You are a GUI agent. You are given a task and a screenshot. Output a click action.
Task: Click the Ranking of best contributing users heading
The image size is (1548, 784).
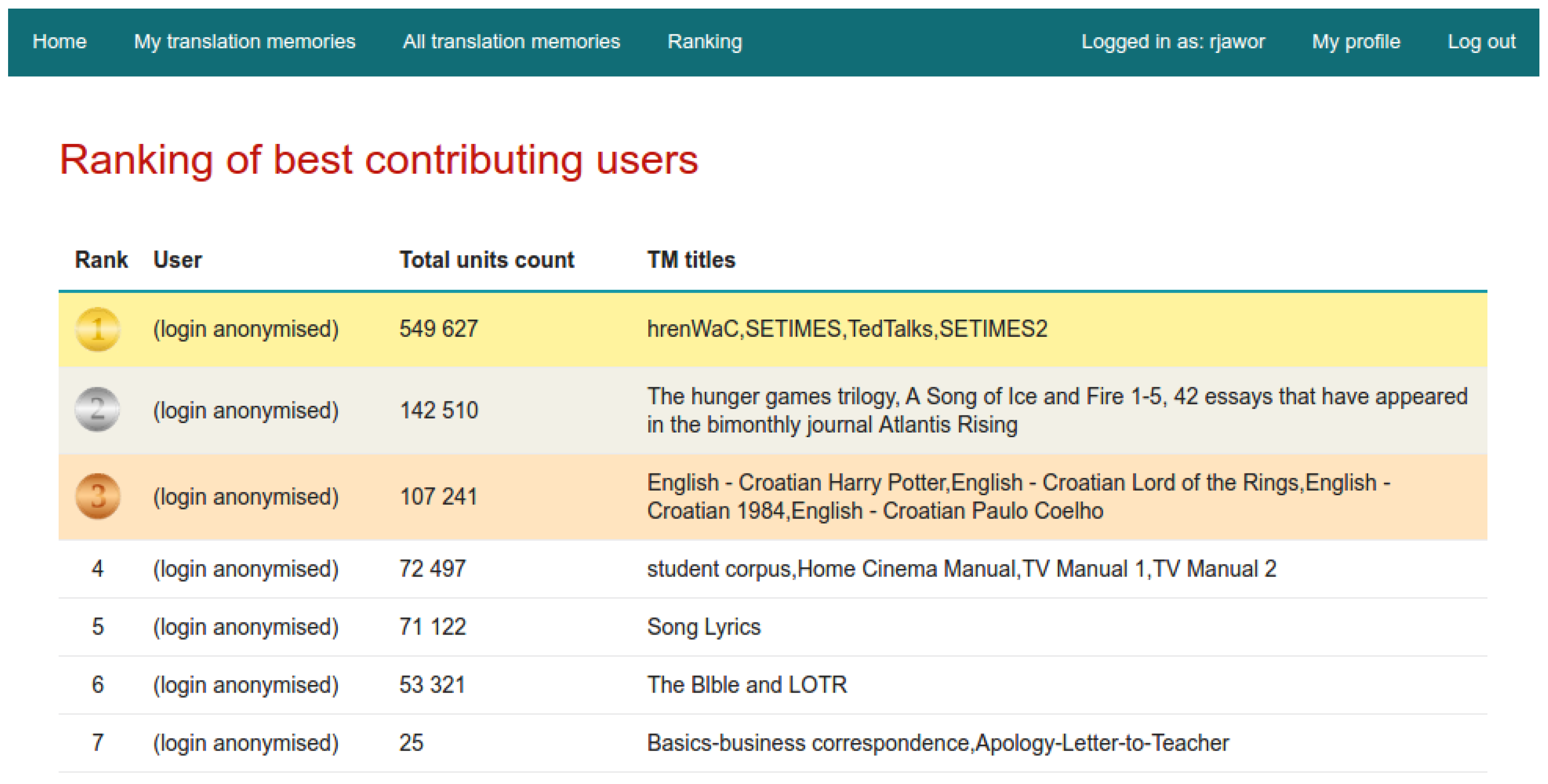[379, 161]
